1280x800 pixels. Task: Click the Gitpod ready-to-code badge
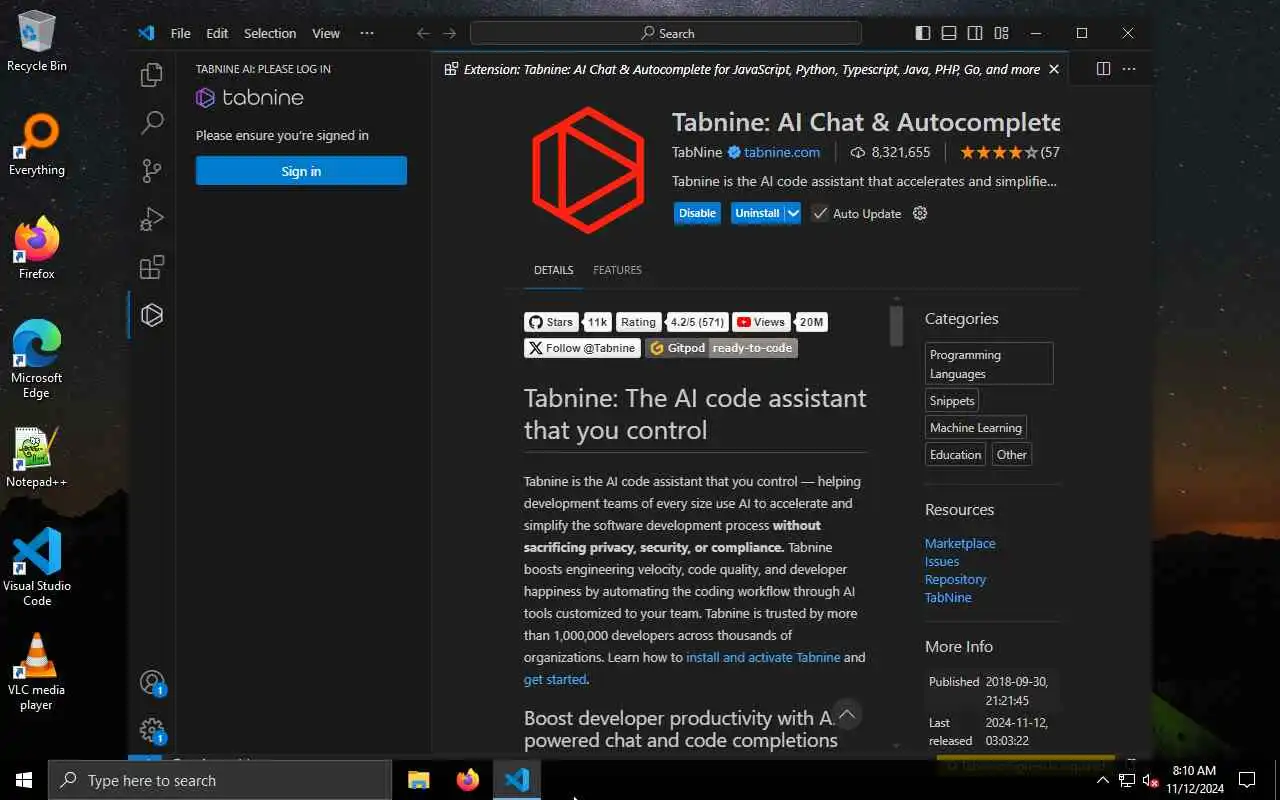click(721, 348)
